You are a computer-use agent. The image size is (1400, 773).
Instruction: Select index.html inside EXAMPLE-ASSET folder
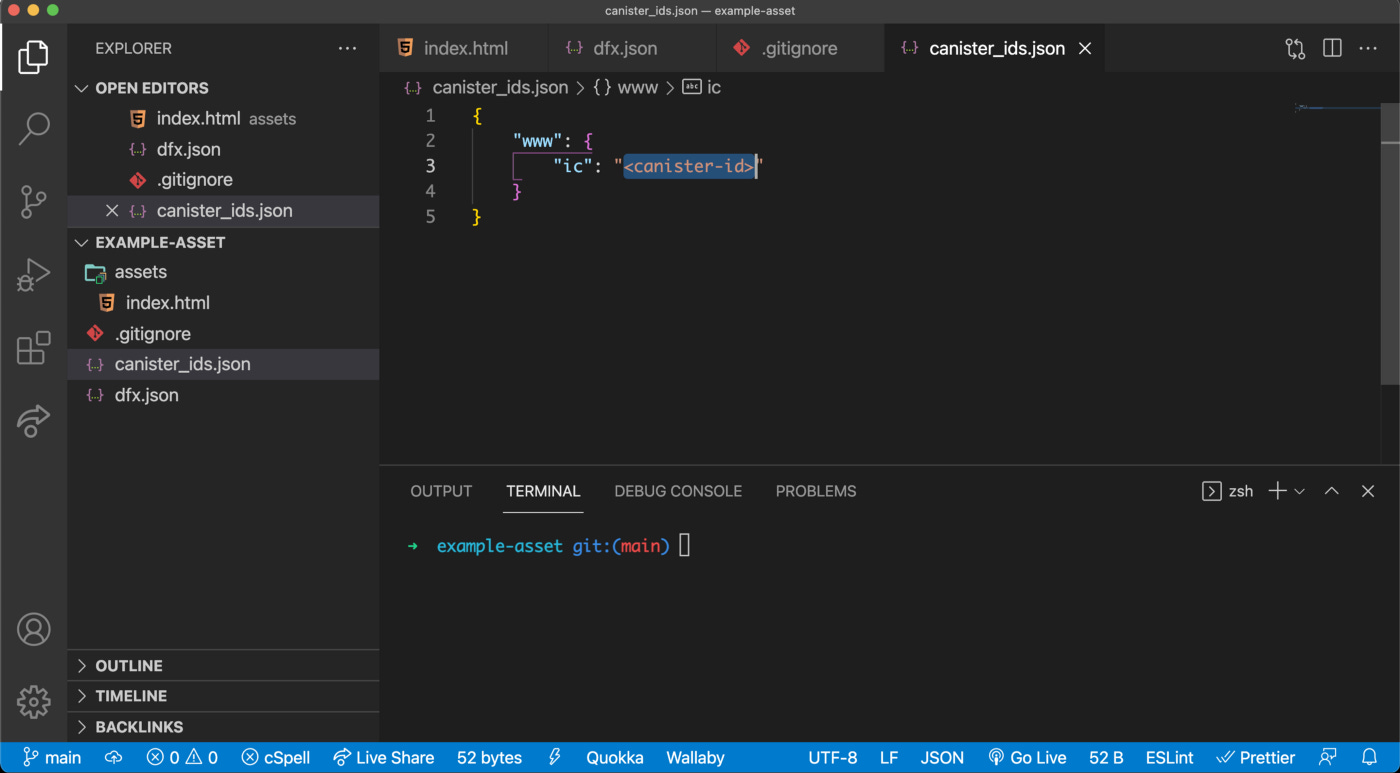166,302
